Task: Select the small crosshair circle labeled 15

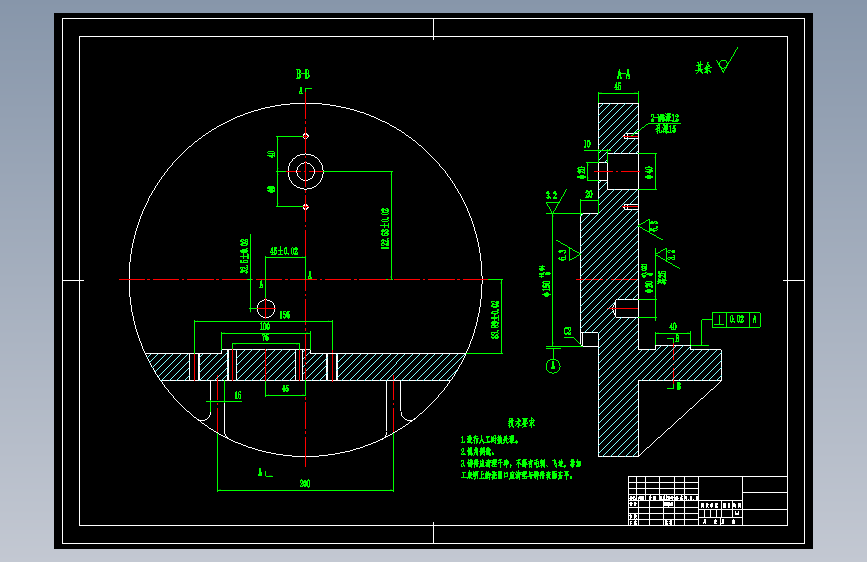Action: [266, 308]
